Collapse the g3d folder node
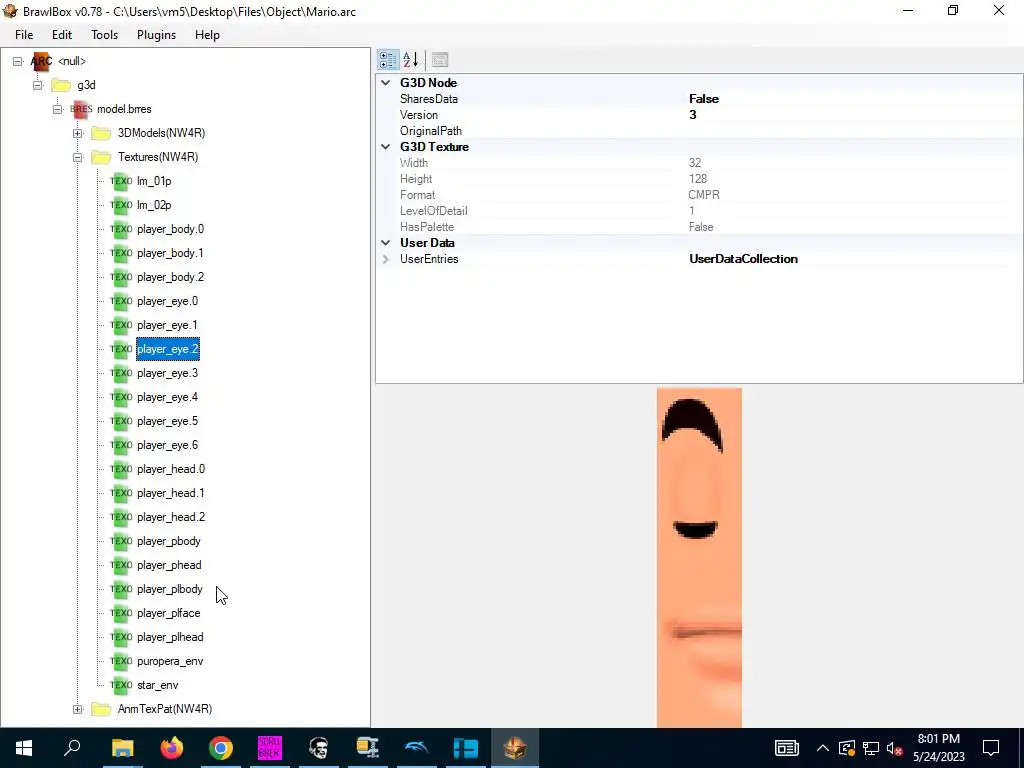This screenshot has height=768, width=1024. click(38, 86)
